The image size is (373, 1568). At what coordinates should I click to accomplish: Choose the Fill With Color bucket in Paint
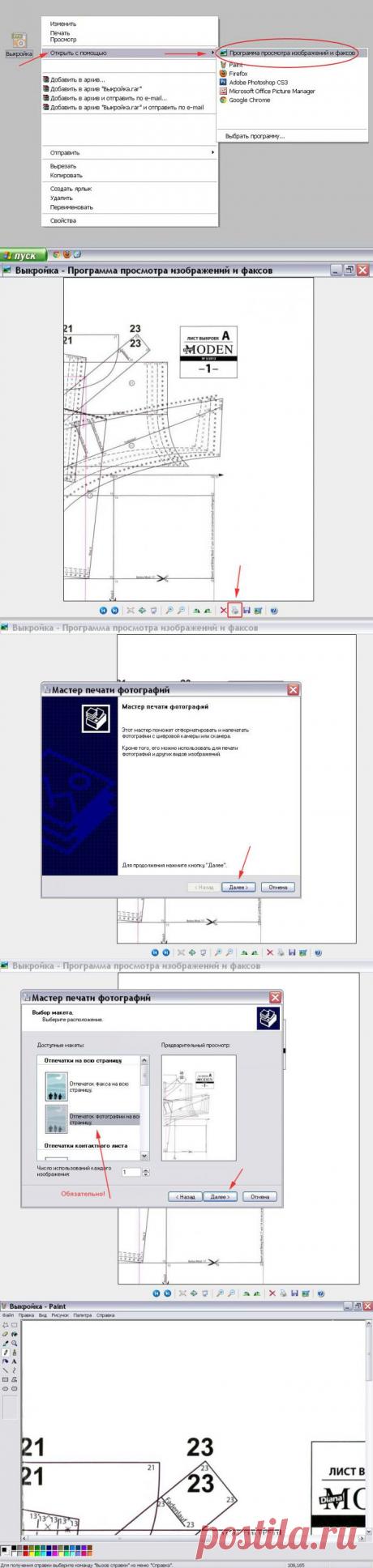15,1334
